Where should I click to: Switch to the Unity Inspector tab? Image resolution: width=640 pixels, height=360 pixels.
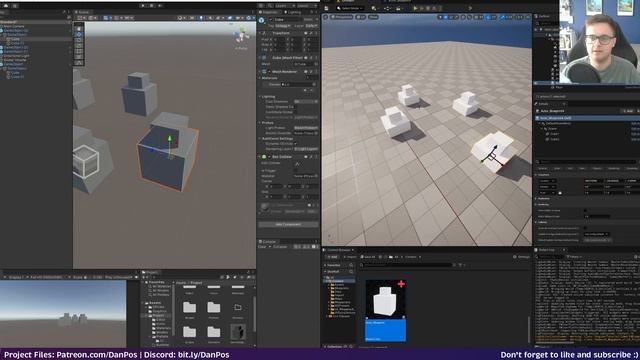[x=270, y=12]
